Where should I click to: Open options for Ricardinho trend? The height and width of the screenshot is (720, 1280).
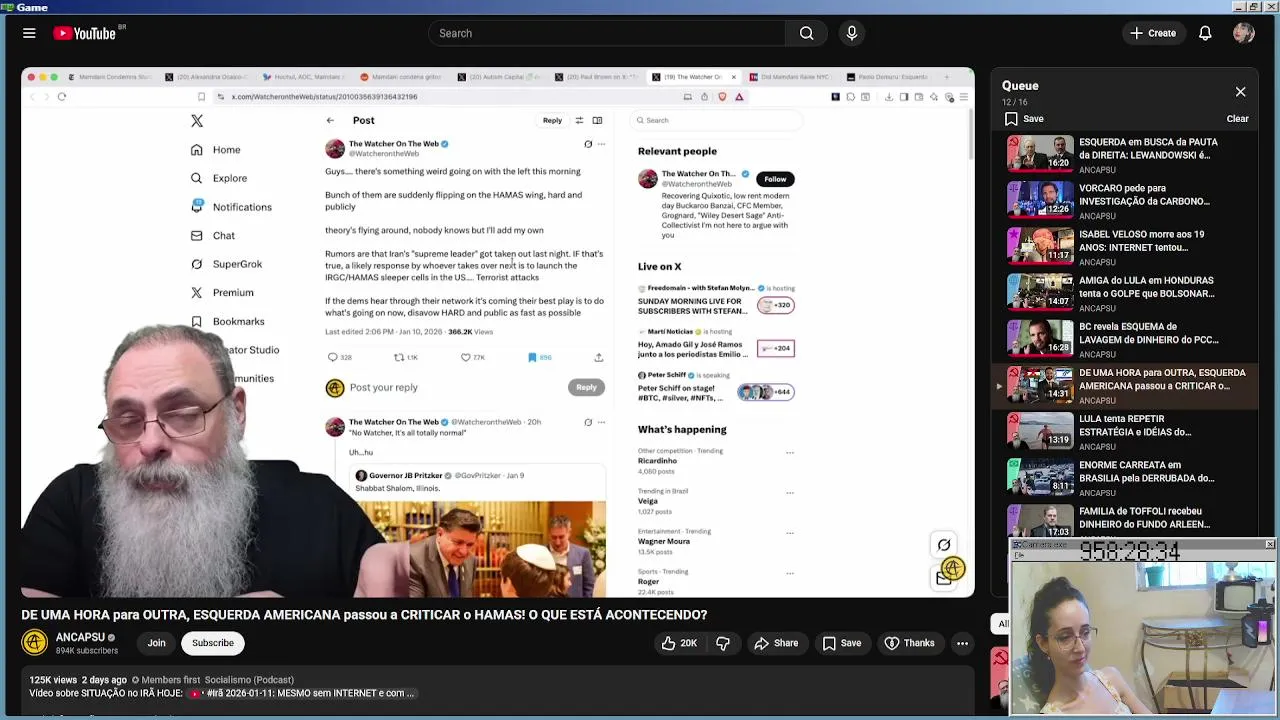(x=790, y=452)
